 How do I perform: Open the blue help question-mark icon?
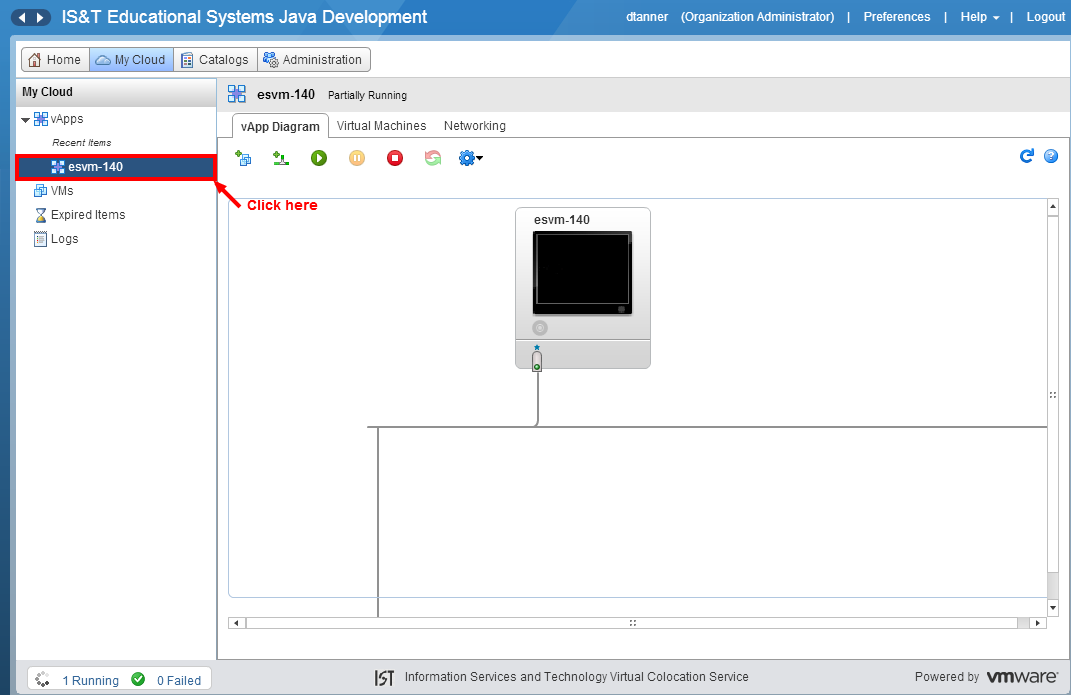(x=1051, y=156)
